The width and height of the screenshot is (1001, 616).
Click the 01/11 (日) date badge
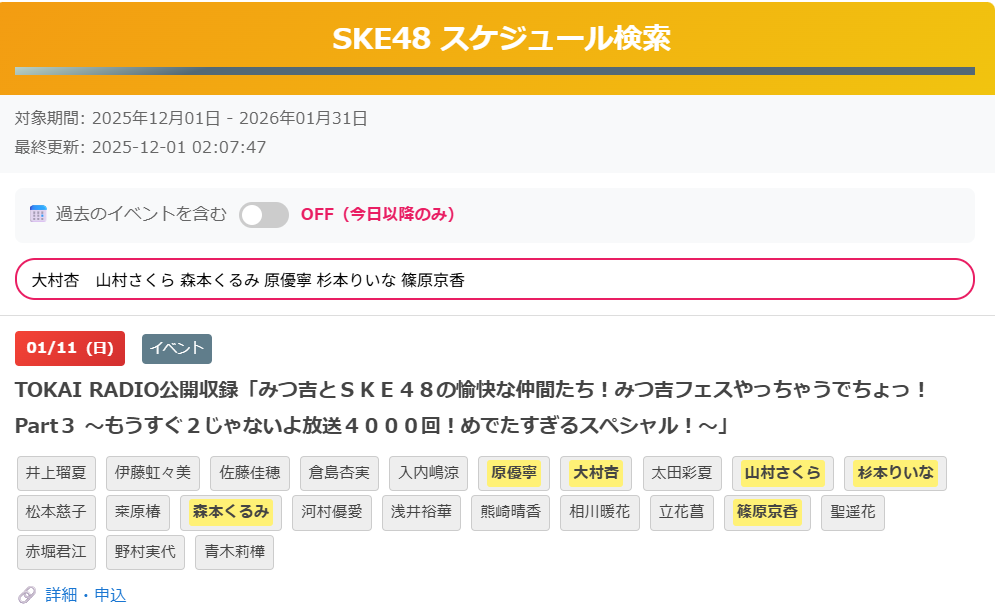70,348
